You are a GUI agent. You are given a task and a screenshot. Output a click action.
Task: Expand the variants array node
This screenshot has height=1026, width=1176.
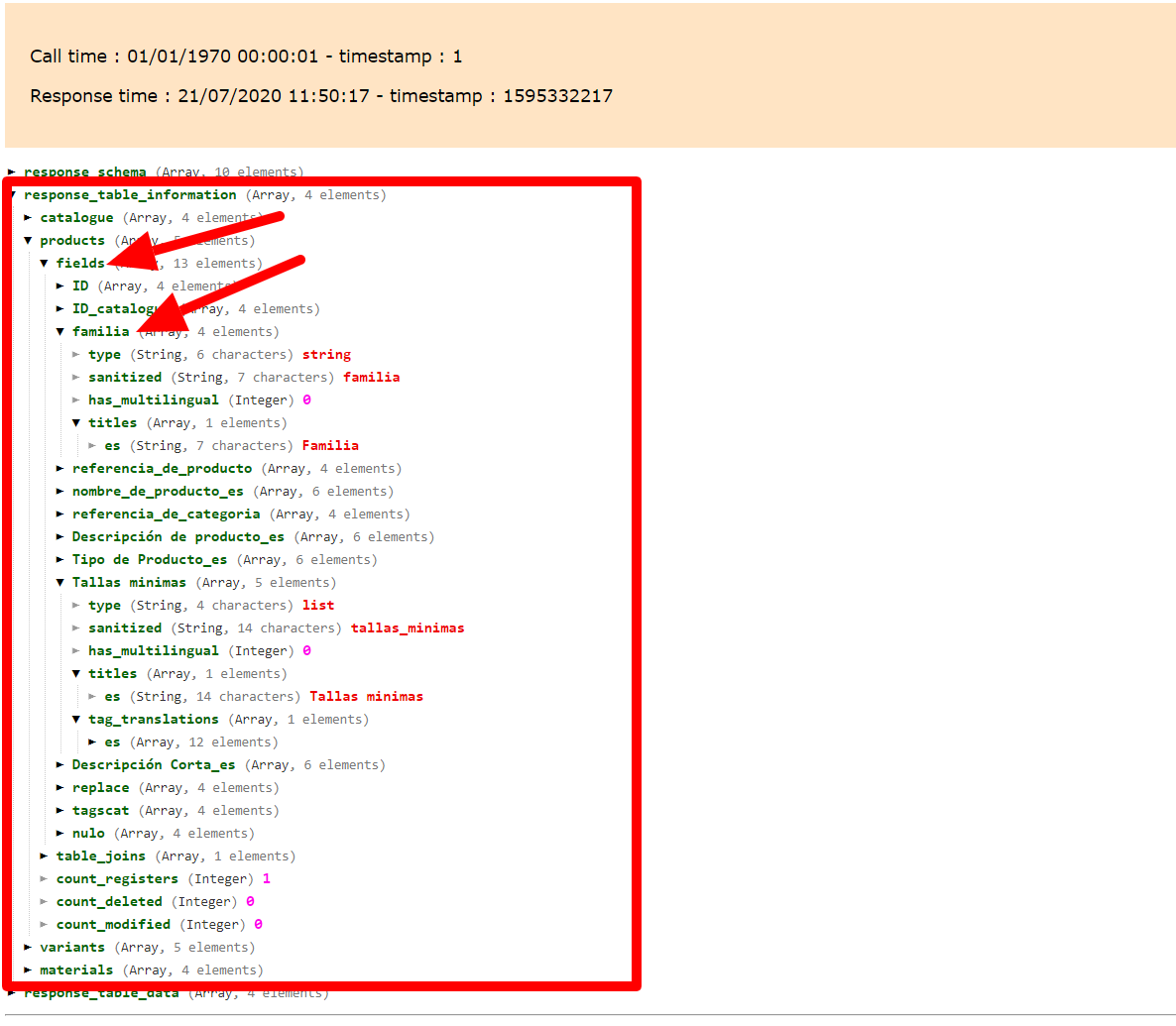[x=72, y=947]
